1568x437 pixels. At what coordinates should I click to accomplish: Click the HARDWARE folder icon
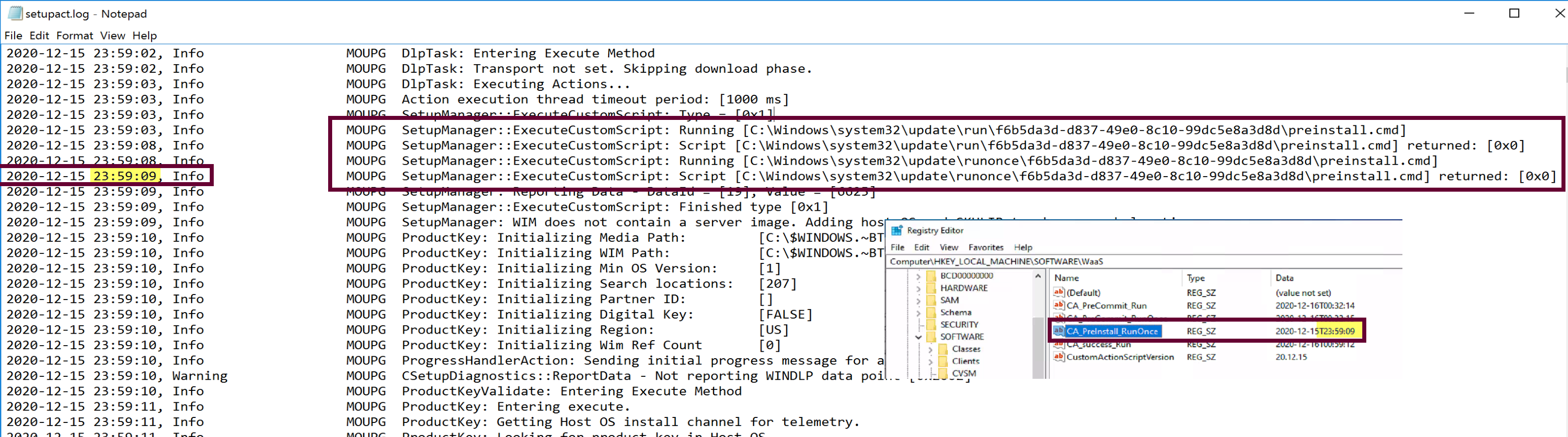click(931, 288)
